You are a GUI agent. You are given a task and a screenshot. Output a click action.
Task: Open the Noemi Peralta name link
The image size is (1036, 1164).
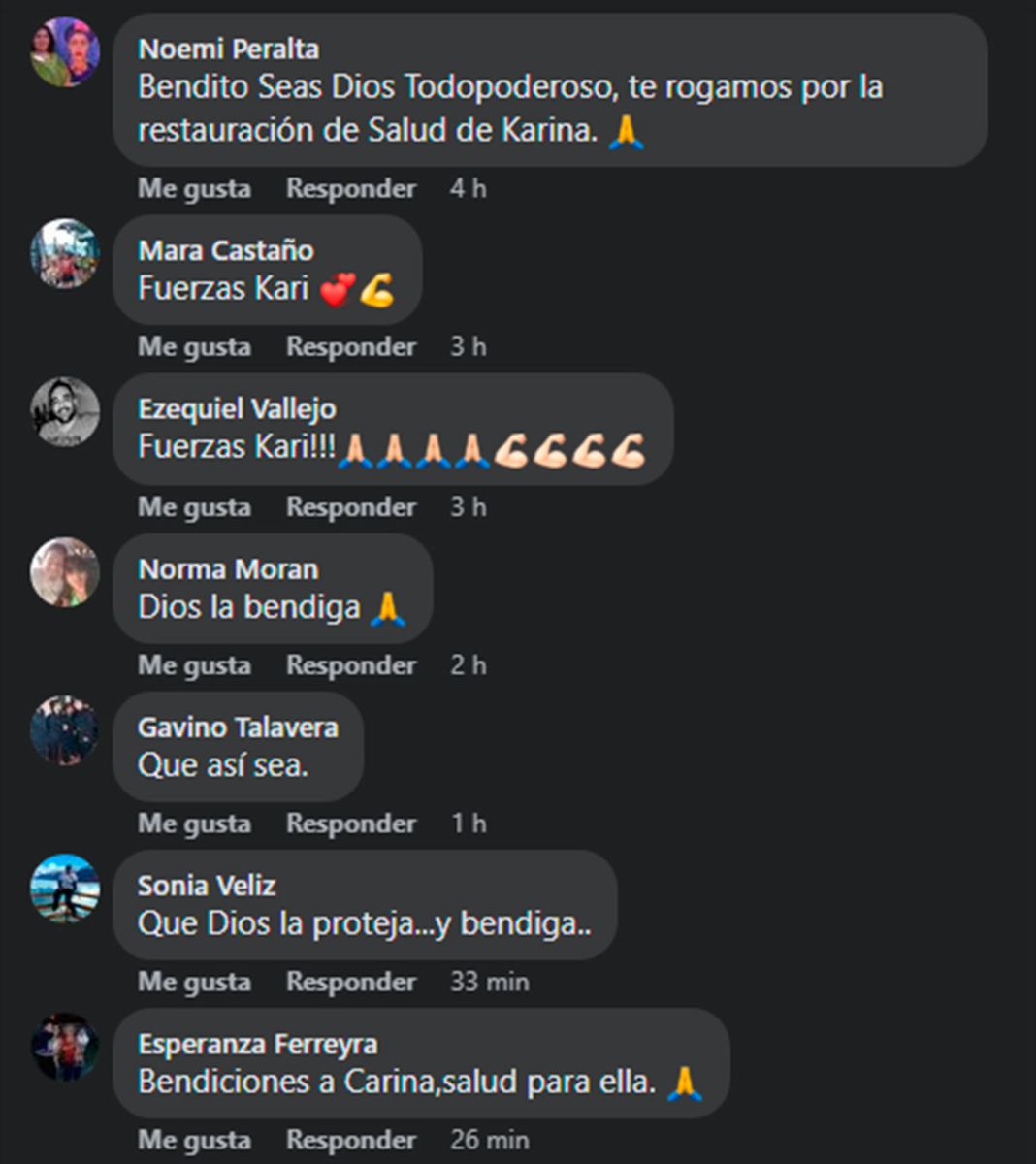tap(228, 48)
